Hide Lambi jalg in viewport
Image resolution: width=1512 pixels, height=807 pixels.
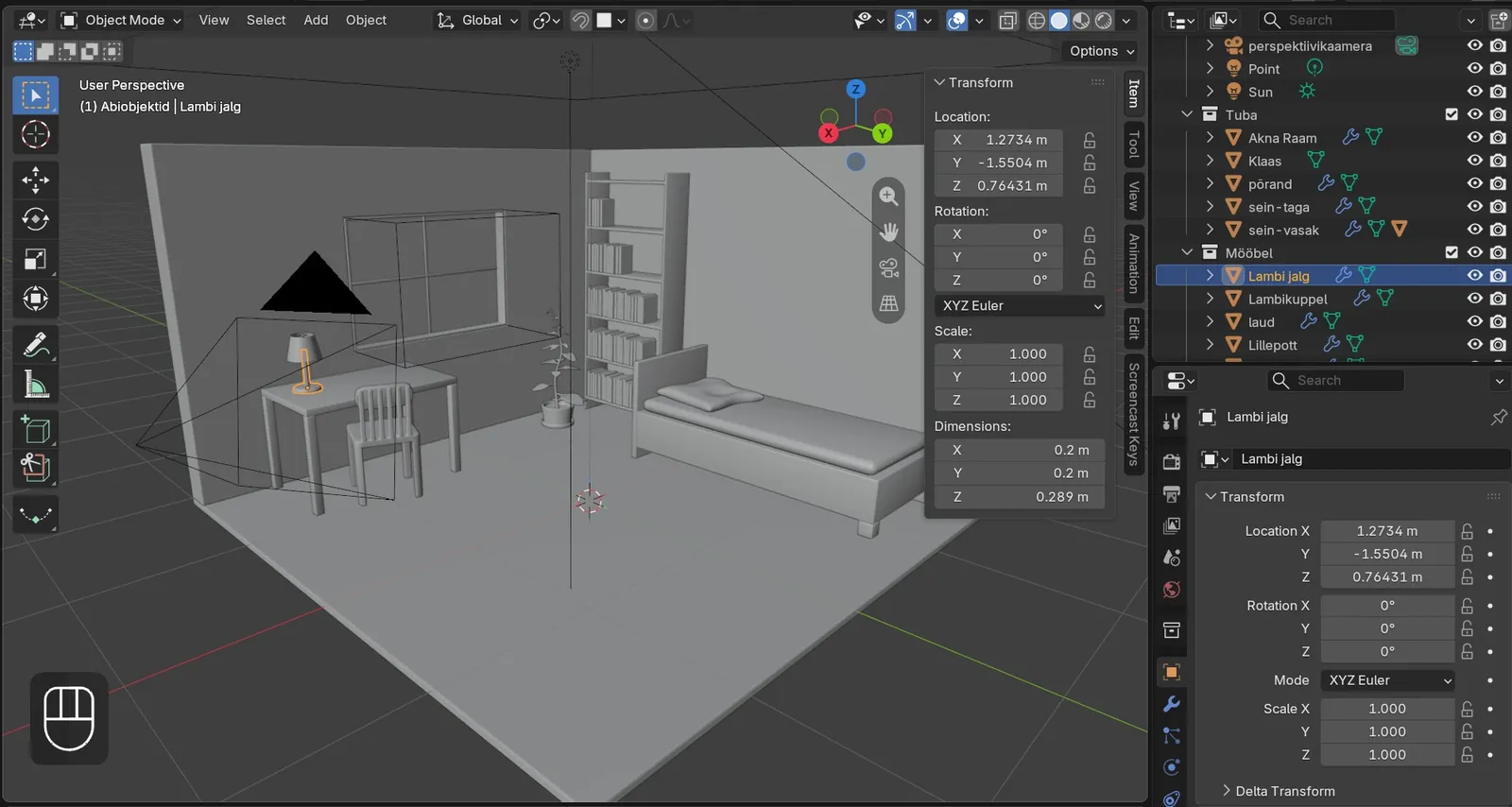pyautogui.click(x=1474, y=276)
